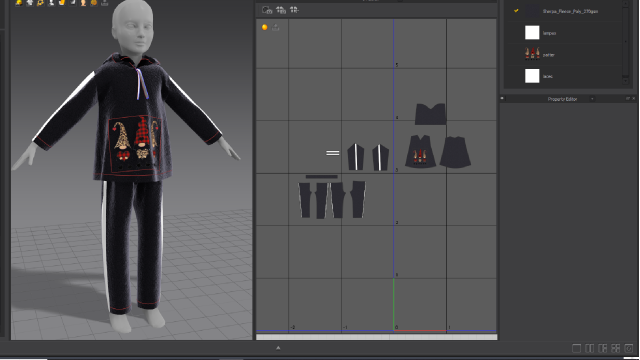Open the Property Editor dropdown arrow
640x360 pixels.
[592, 99]
